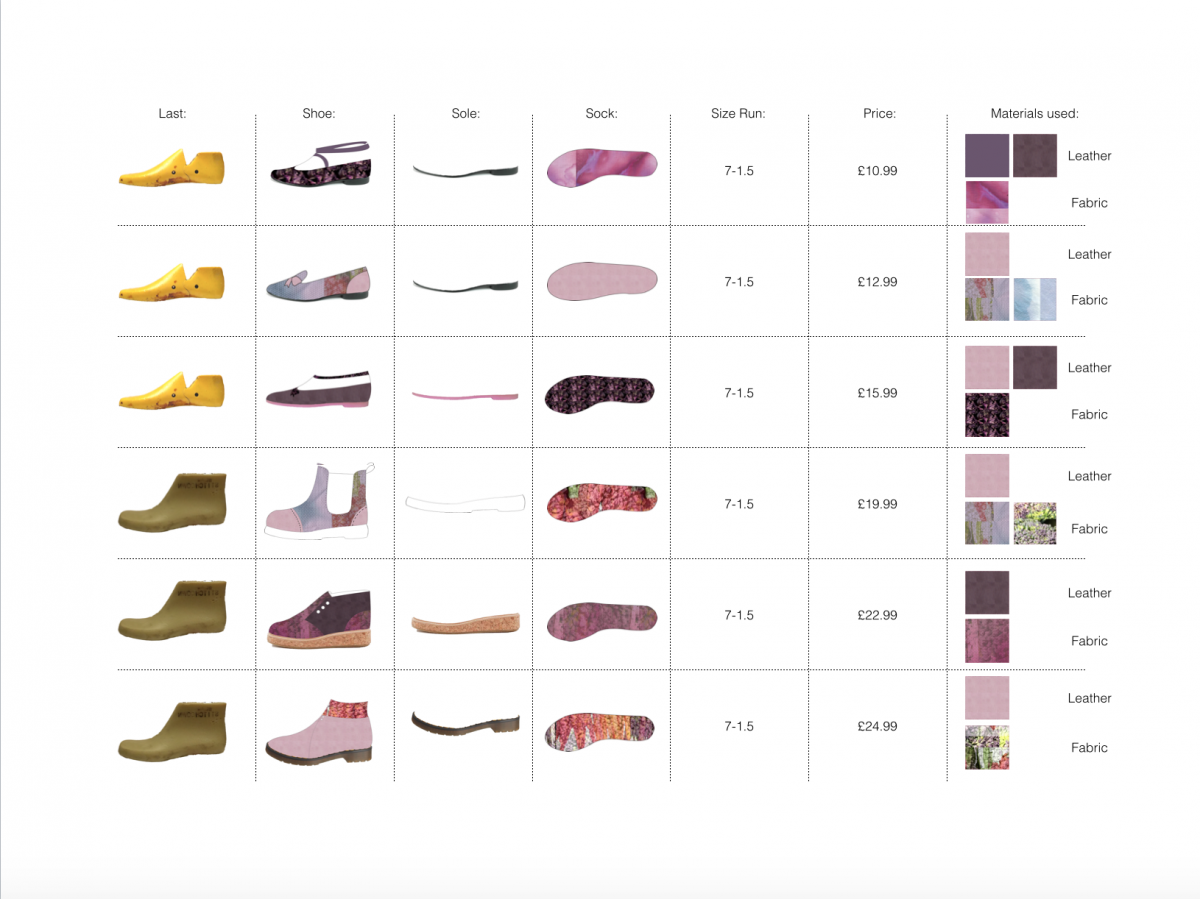Image resolution: width=1200 pixels, height=899 pixels.
Task: Click the £19.99 price
Action: pos(877,504)
